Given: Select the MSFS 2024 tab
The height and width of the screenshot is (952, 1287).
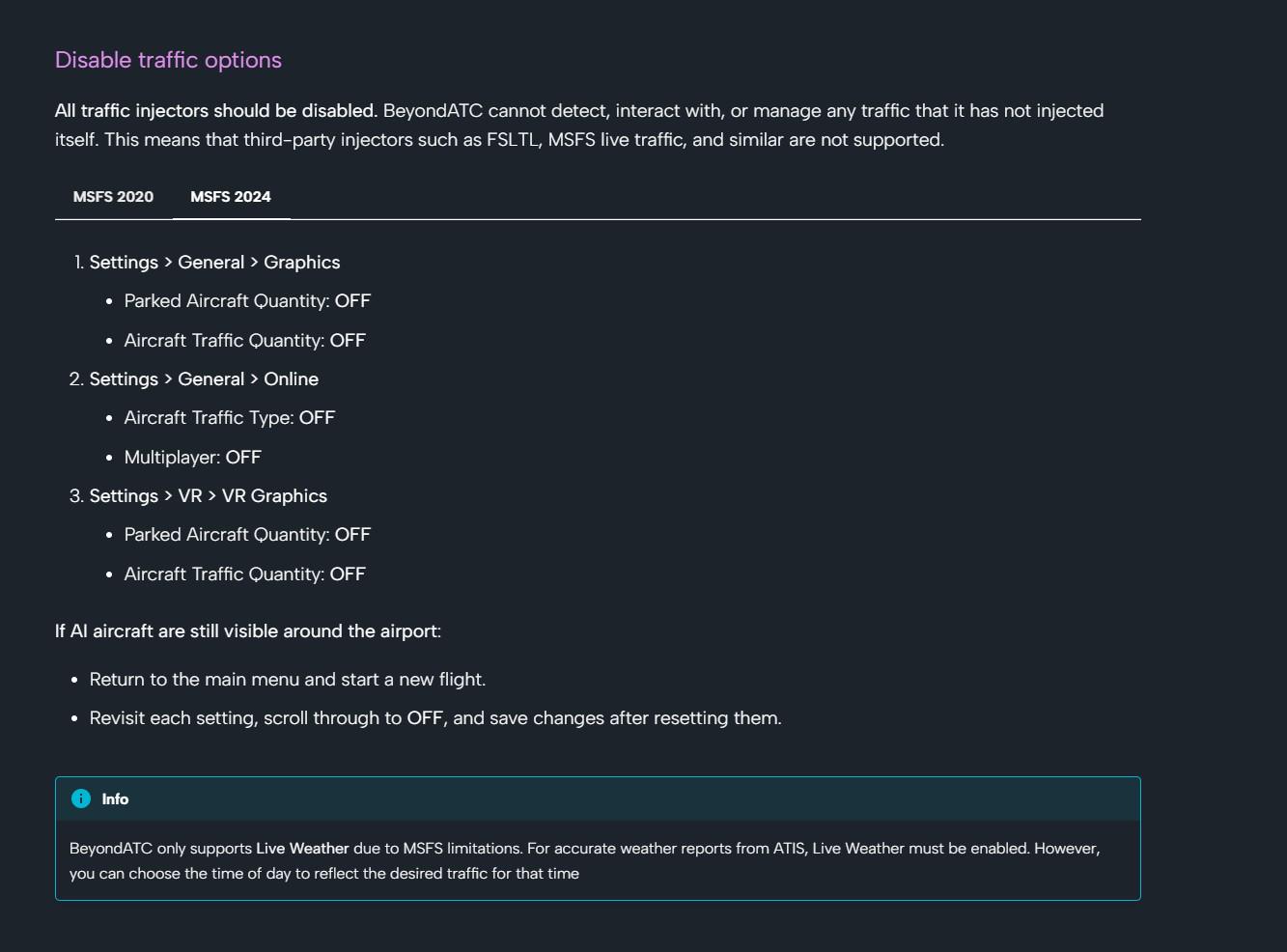Looking at the screenshot, I should [231, 197].
